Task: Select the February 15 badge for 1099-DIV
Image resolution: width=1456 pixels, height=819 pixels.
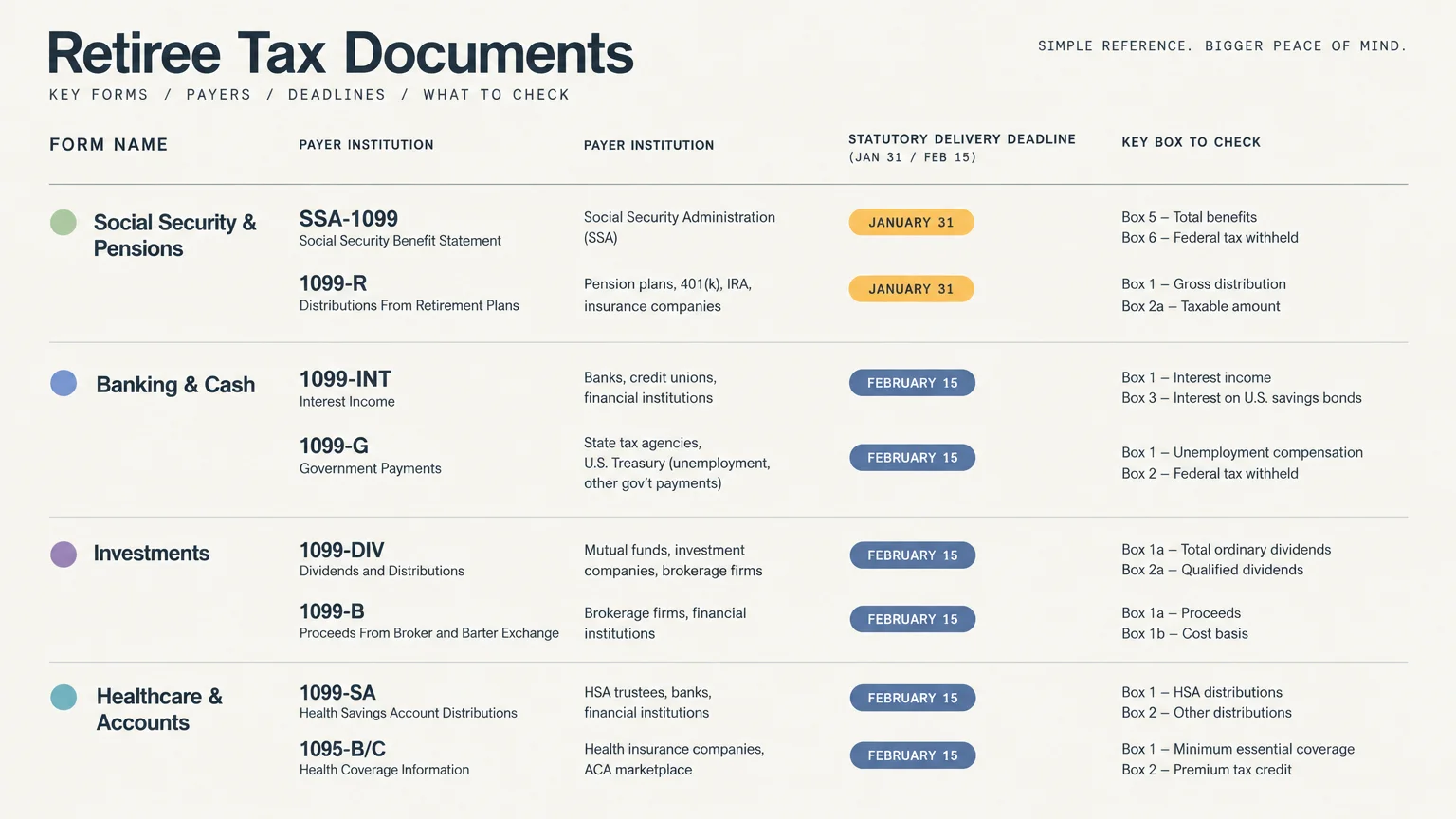Action: (x=912, y=555)
